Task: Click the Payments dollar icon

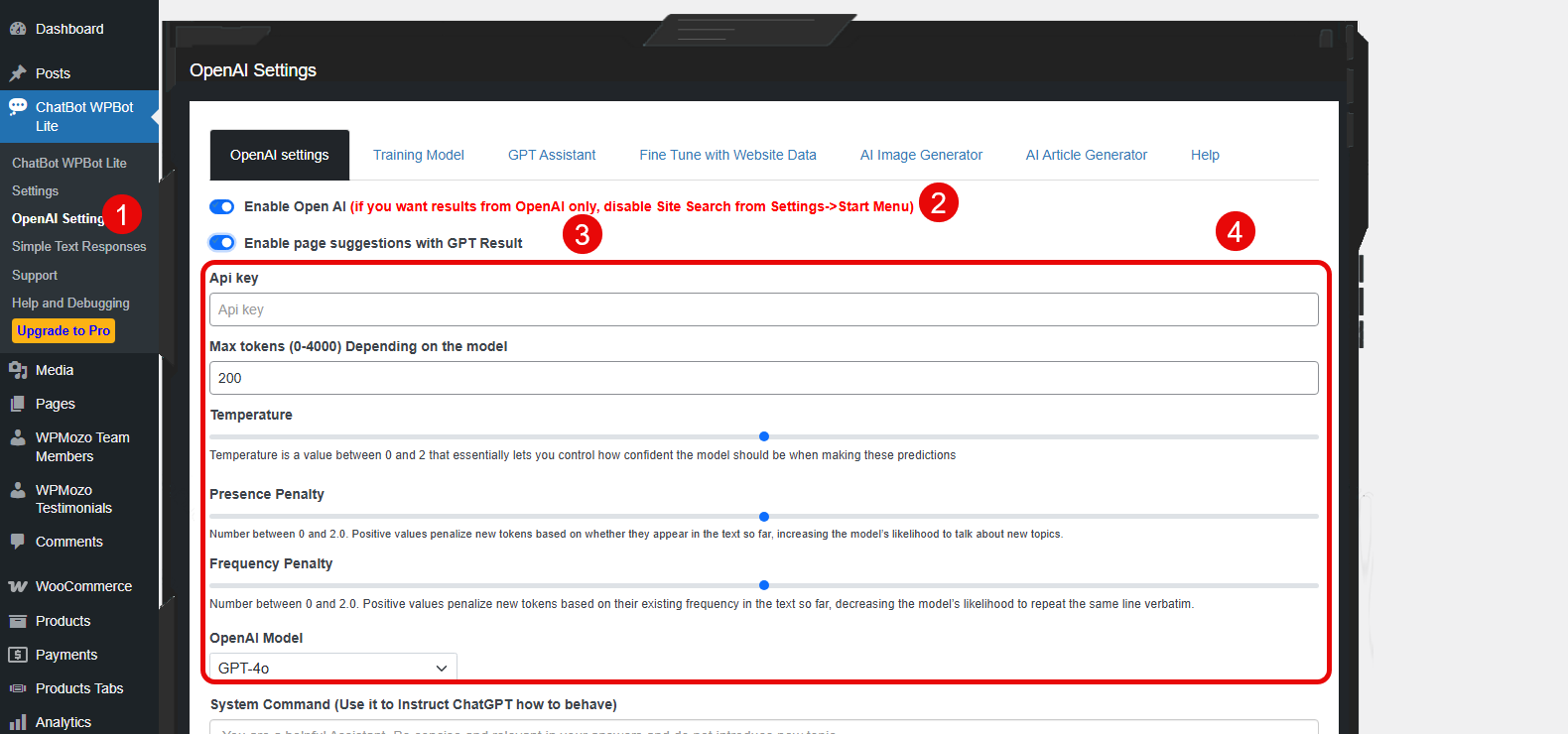Action: pyautogui.click(x=18, y=655)
